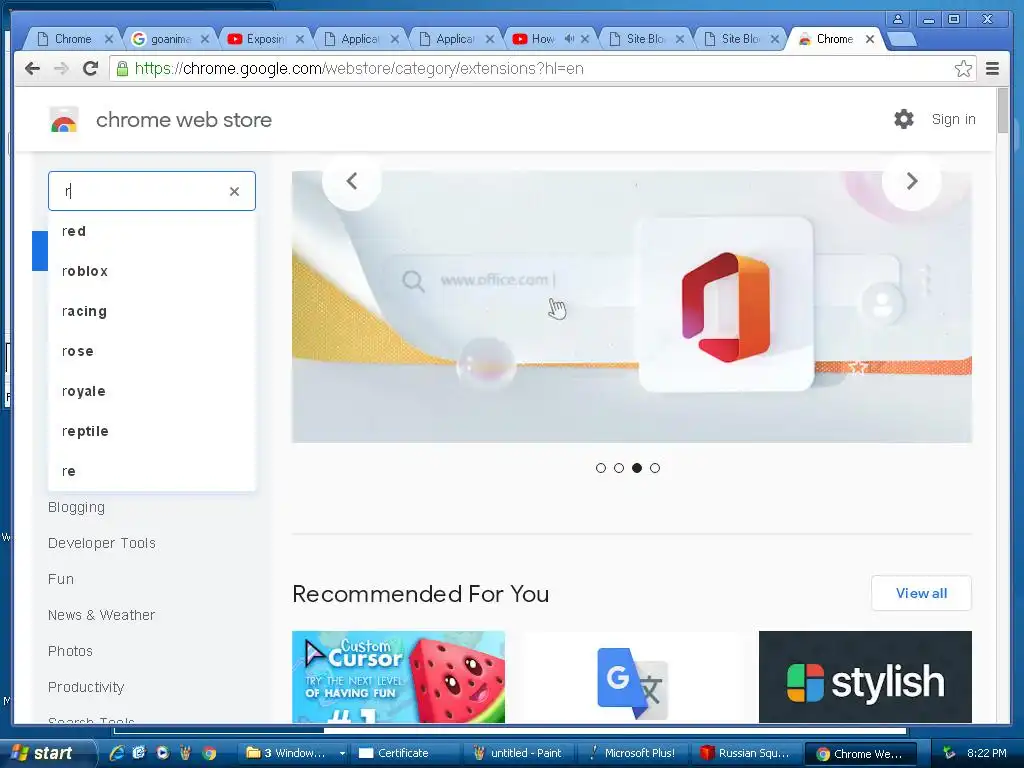Open the Blogging category
Viewport: 1024px width, 768px height.
tap(76, 507)
